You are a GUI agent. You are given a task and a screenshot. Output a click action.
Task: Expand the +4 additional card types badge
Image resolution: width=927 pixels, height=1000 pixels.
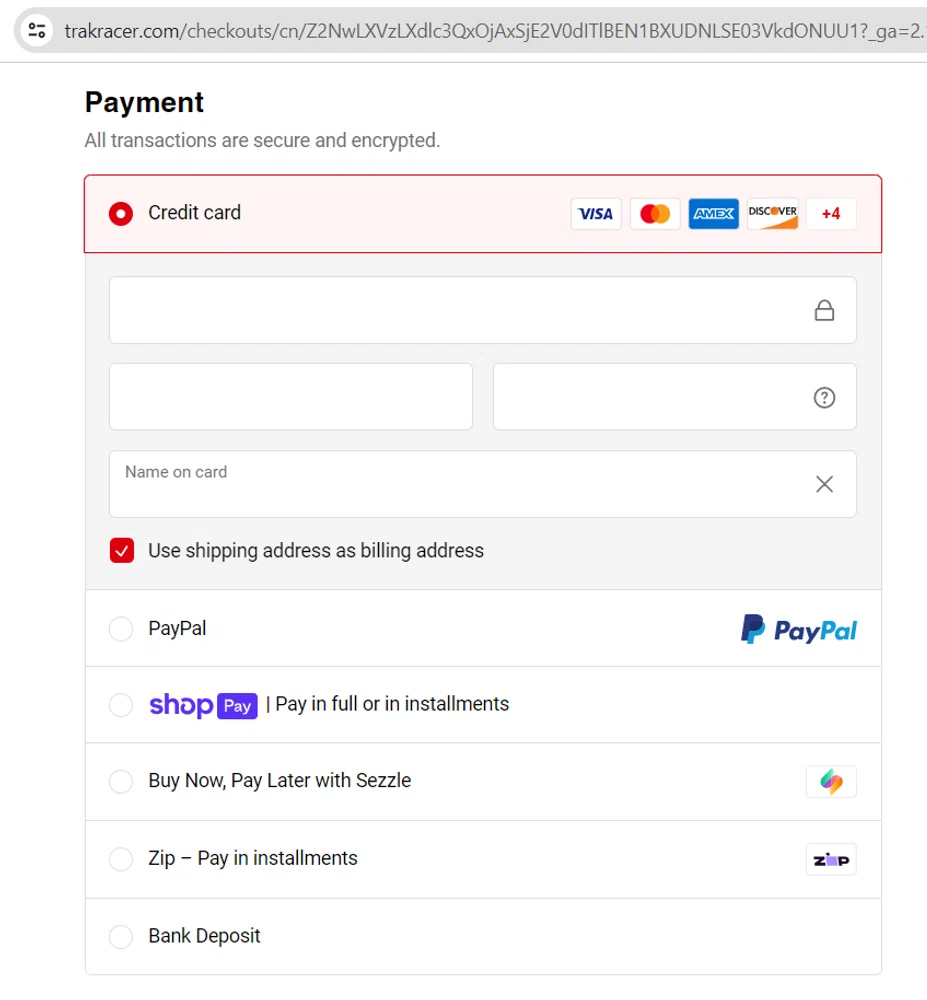click(830, 213)
